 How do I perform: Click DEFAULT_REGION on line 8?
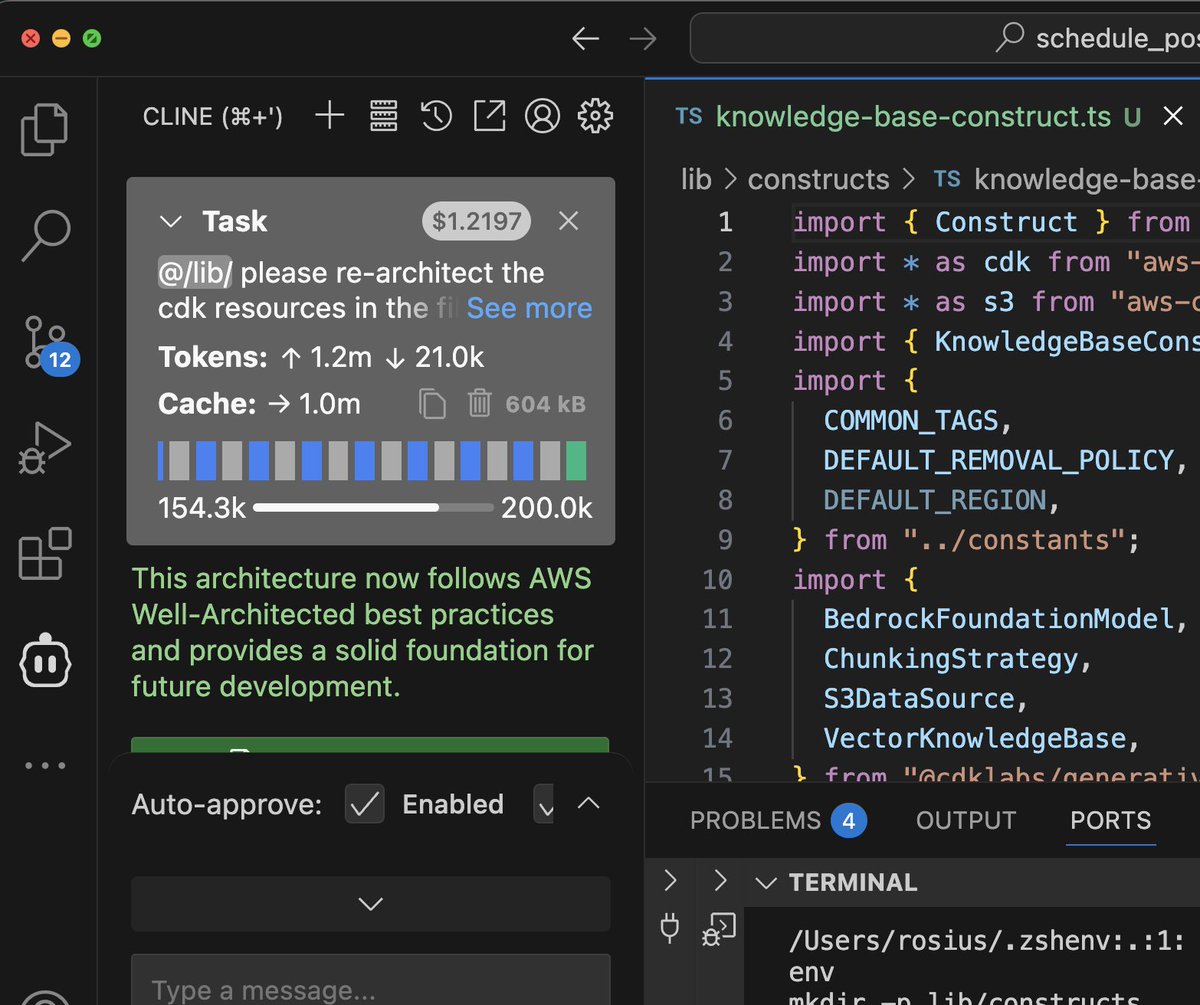tap(934, 500)
